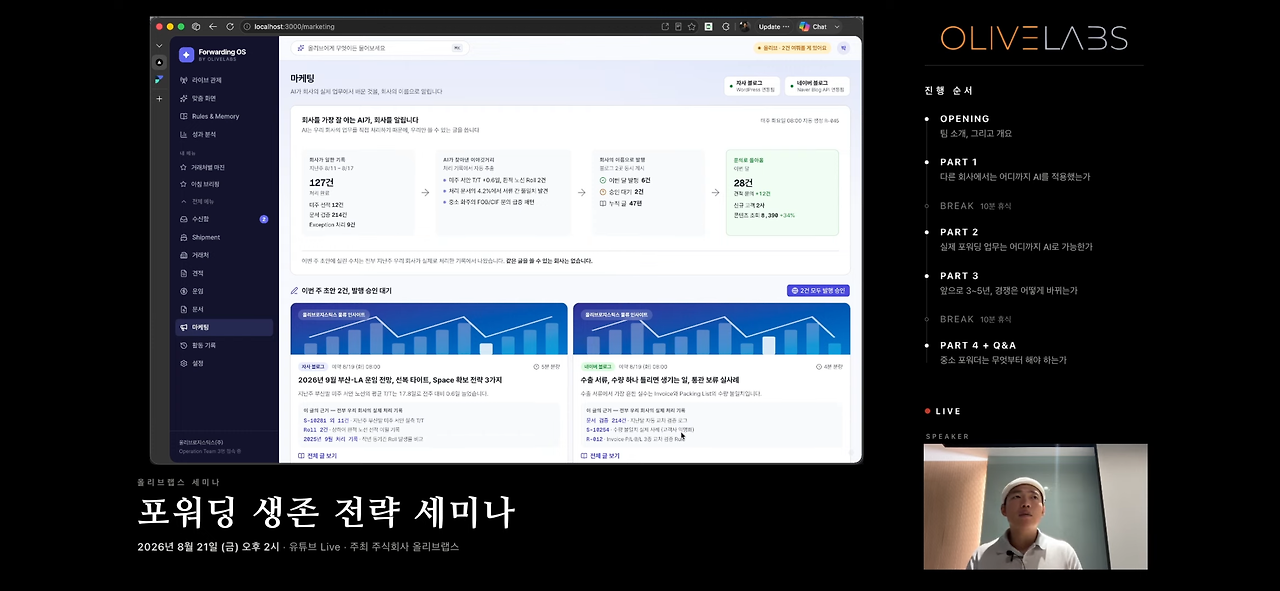Open 전체 글 보기 on the 수출 서류 article
This screenshot has width=1280, height=591.
pos(600,456)
